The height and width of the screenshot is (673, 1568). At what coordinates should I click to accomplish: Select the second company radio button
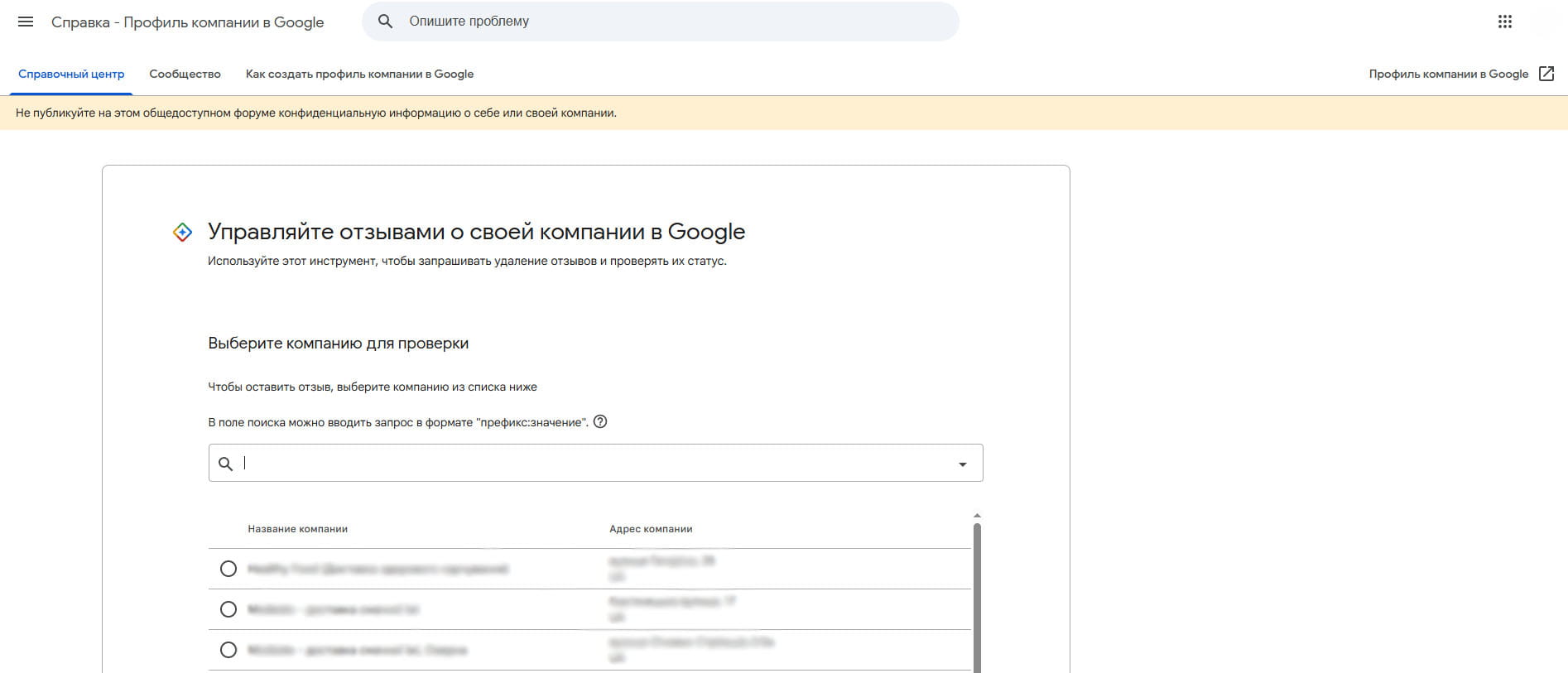(x=228, y=609)
